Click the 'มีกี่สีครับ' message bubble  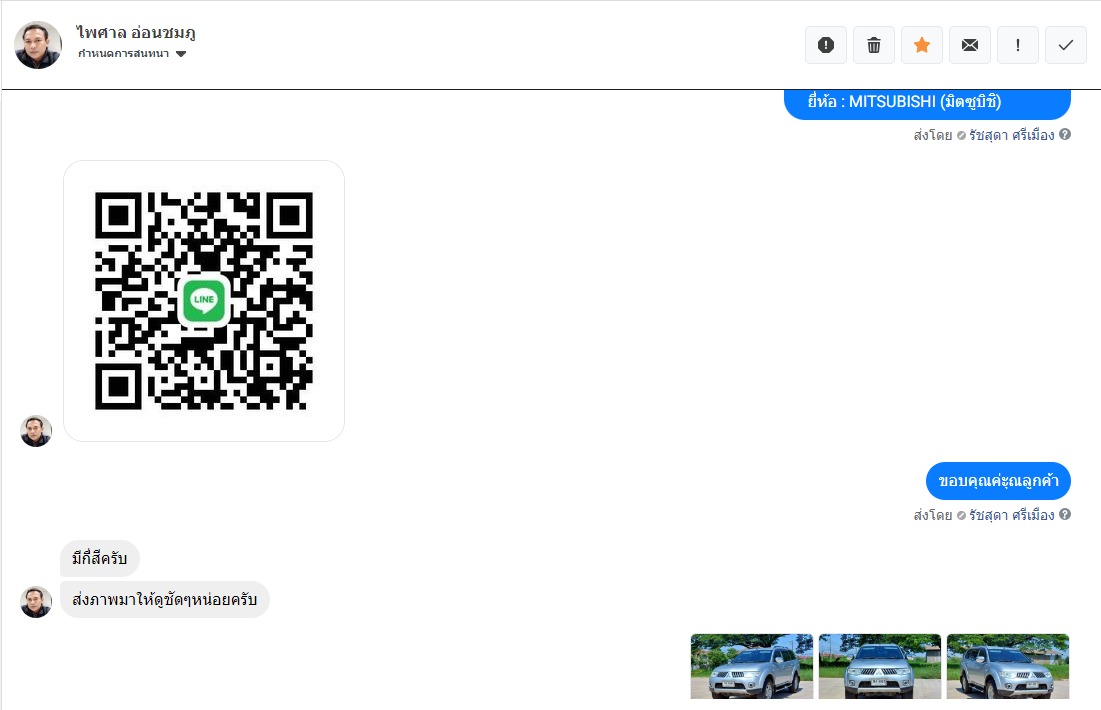[100, 559]
